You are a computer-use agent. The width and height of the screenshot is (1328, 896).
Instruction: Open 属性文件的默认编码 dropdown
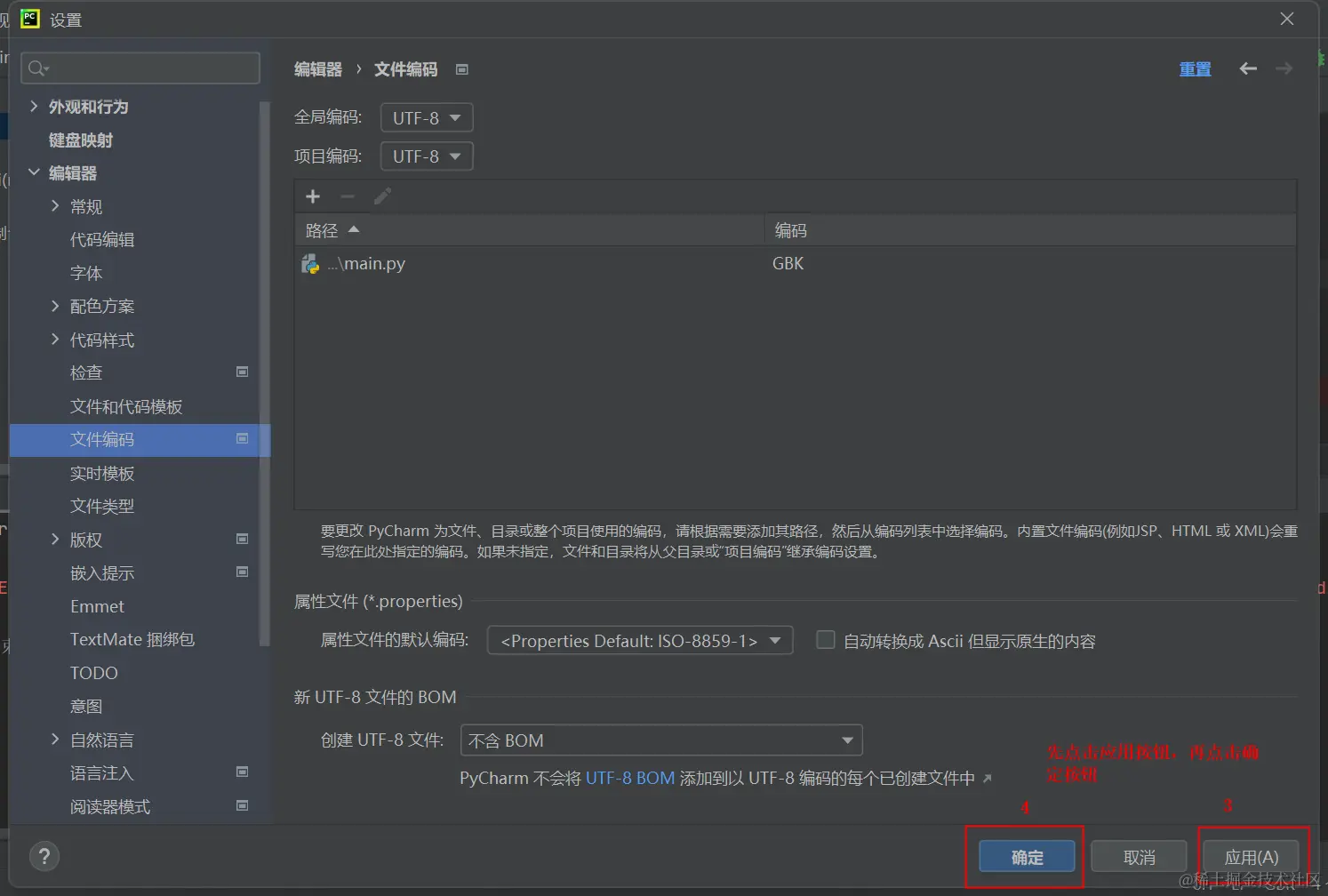[640, 640]
